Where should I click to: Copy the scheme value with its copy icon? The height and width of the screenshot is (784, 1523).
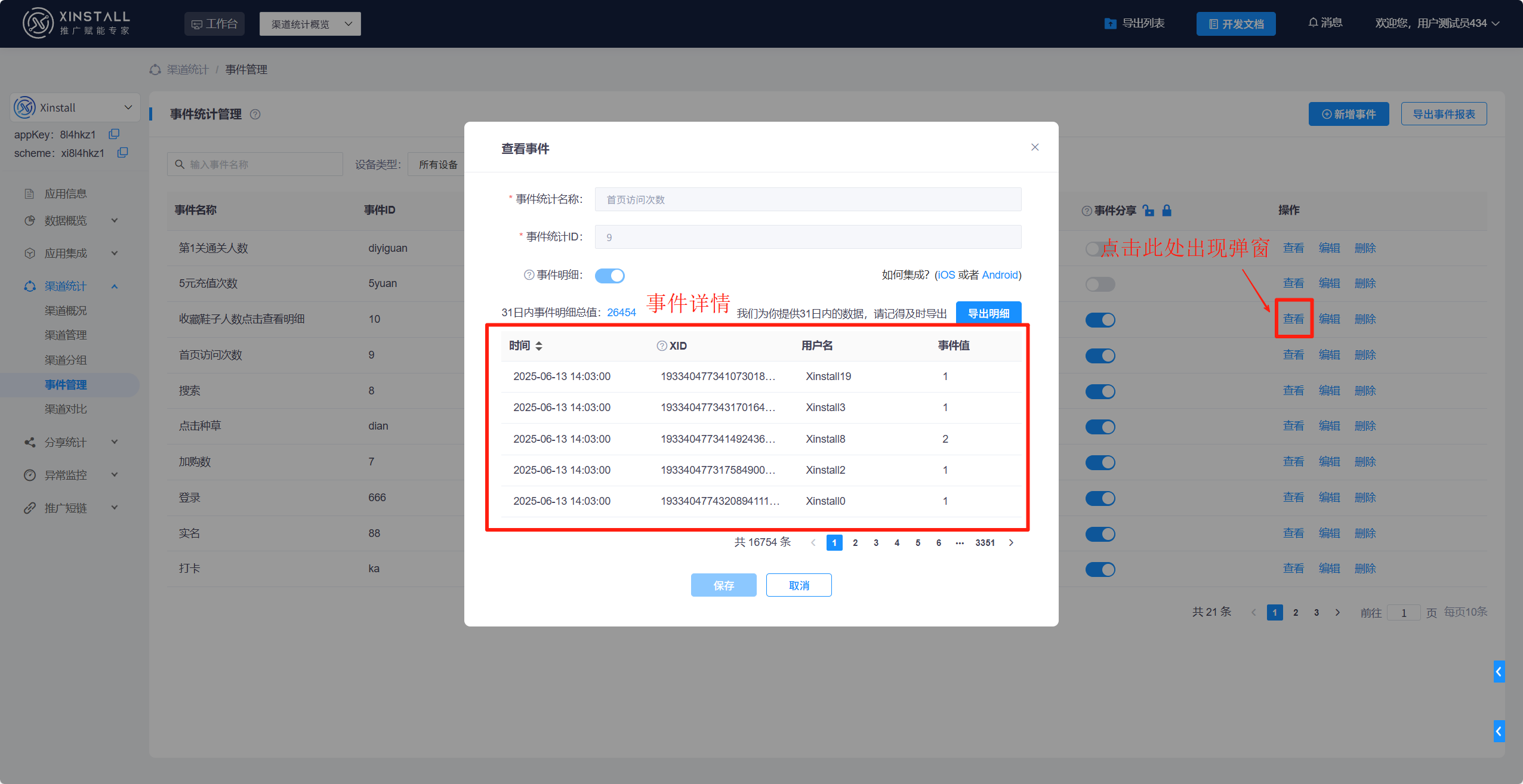pos(122,153)
